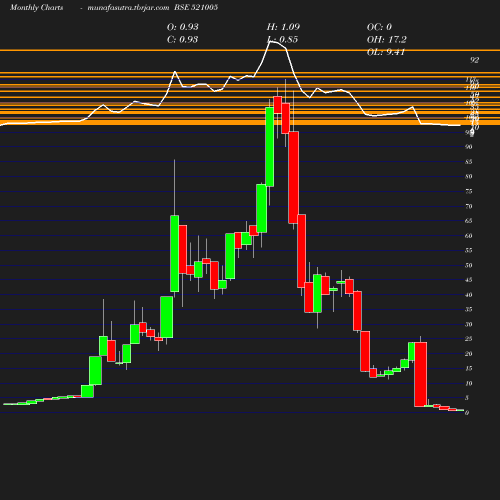Click the 90 price axis label

pos(469,147)
